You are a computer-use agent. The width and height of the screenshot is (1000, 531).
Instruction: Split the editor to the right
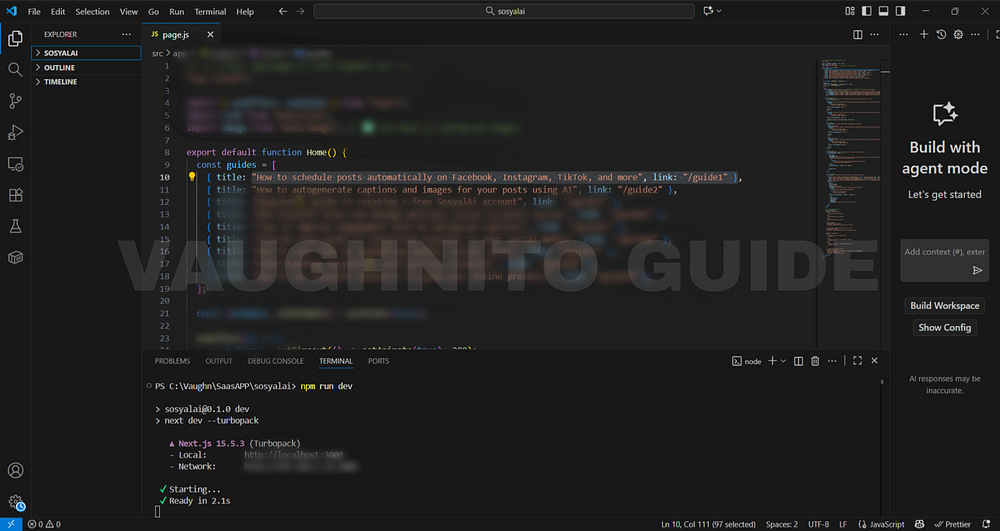click(x=858, y=34)
